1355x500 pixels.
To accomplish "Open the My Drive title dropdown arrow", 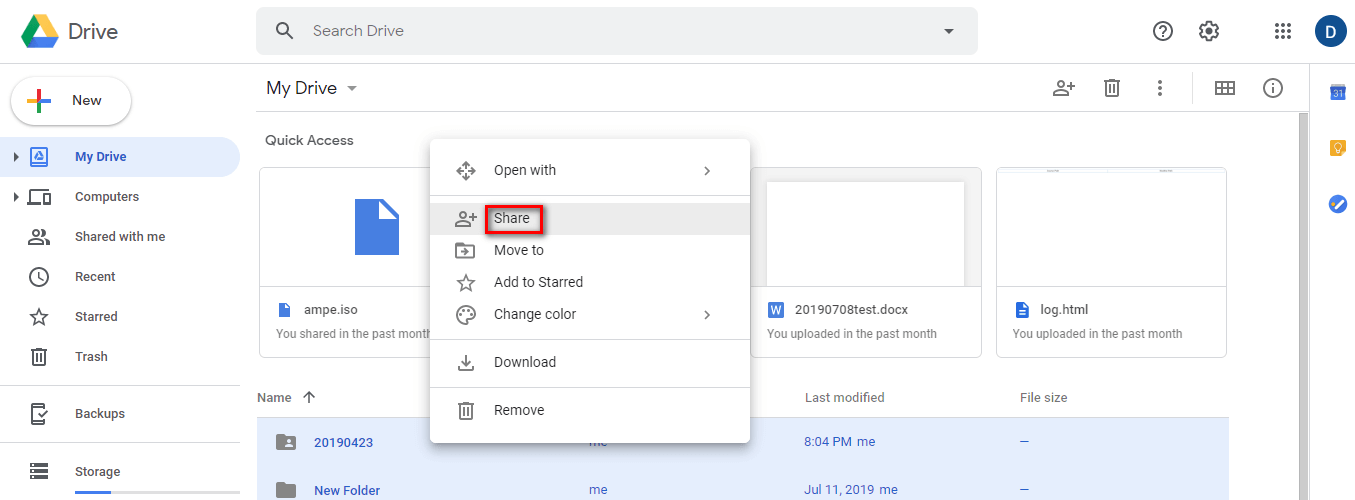I will pyautogui.click(x=352, y=89).
